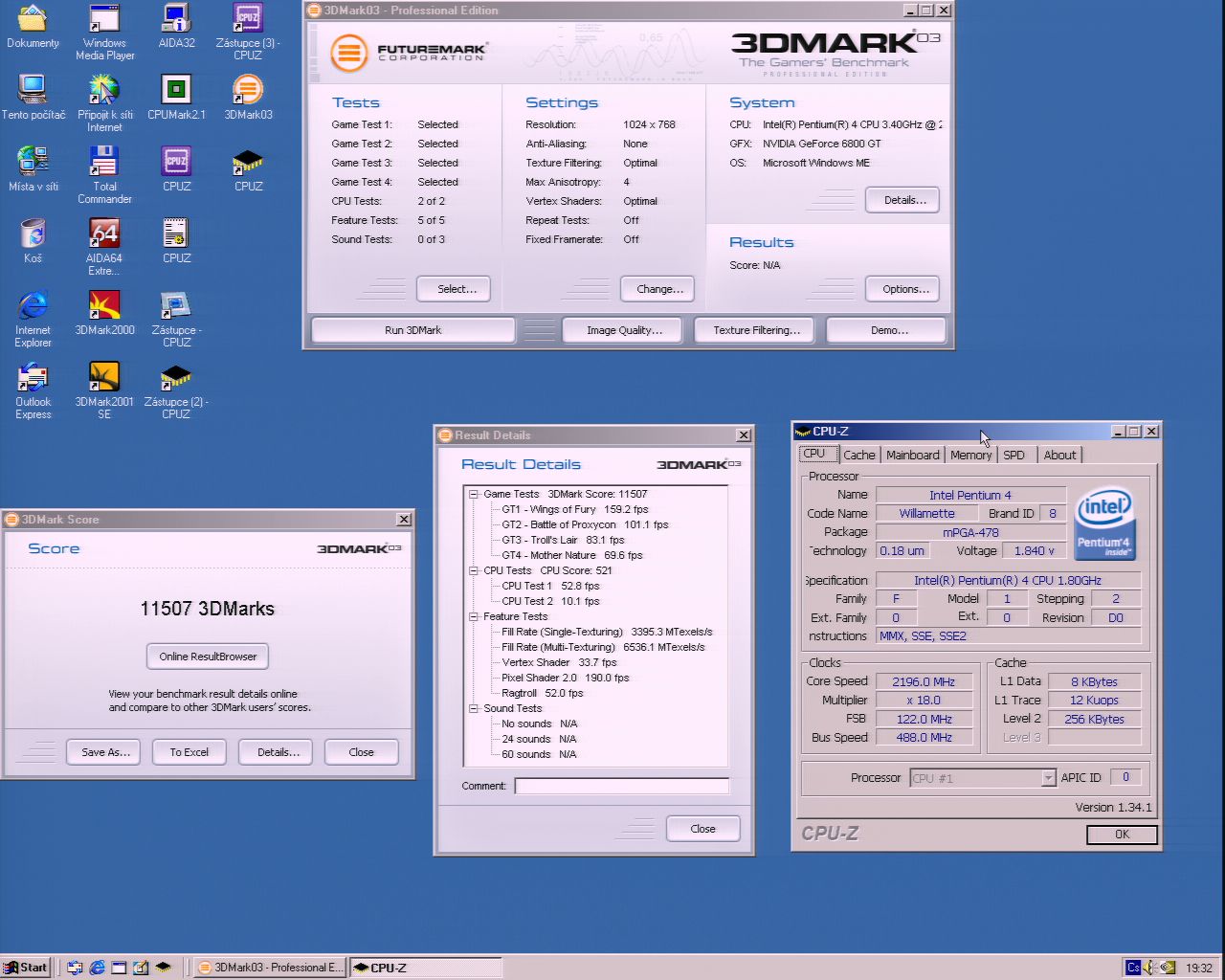
Task: Launch 3DMark2001 SE desktop shortcut
Action: click(104, 390)
